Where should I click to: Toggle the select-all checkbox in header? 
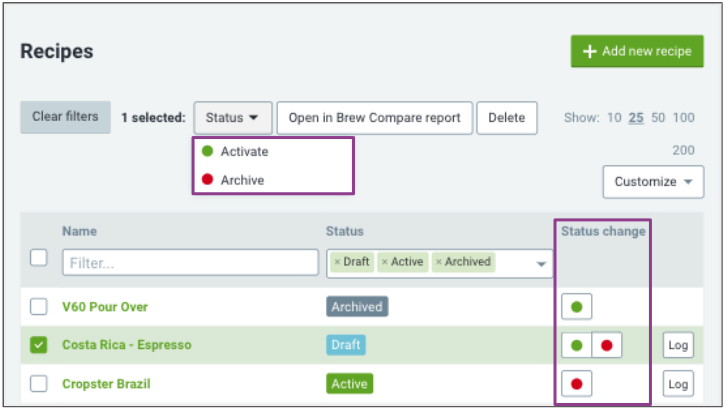coord(38,258)
